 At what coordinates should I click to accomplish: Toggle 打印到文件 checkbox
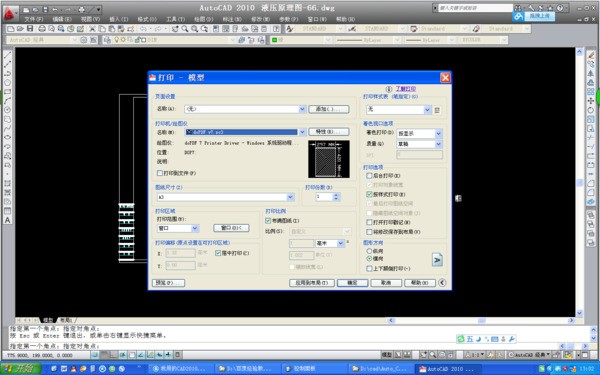[160, 173]
